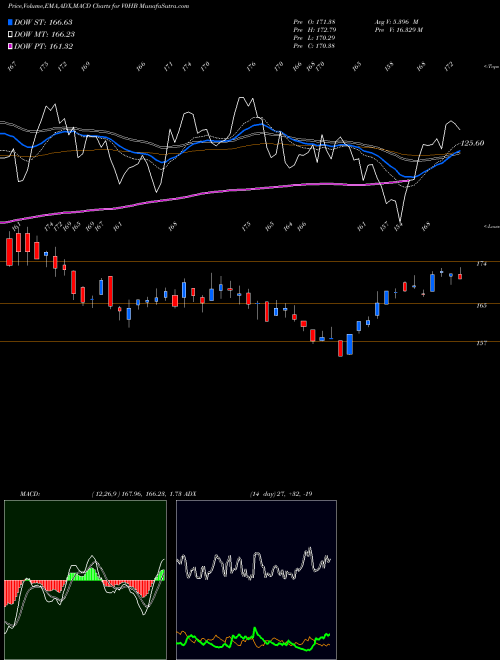500x660 pixels.
Task: Click the lowest red candlestick near 157
Action: click(x=340, y=349)
